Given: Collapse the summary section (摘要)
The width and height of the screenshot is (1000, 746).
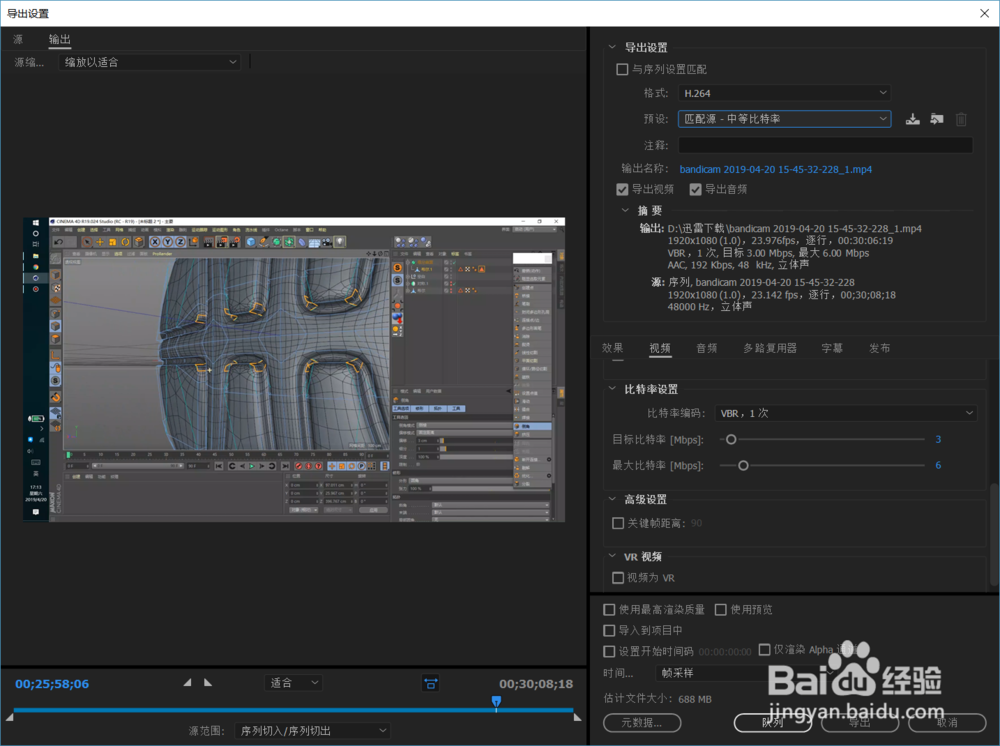Looking at the screenshot, I should [625, 210].
